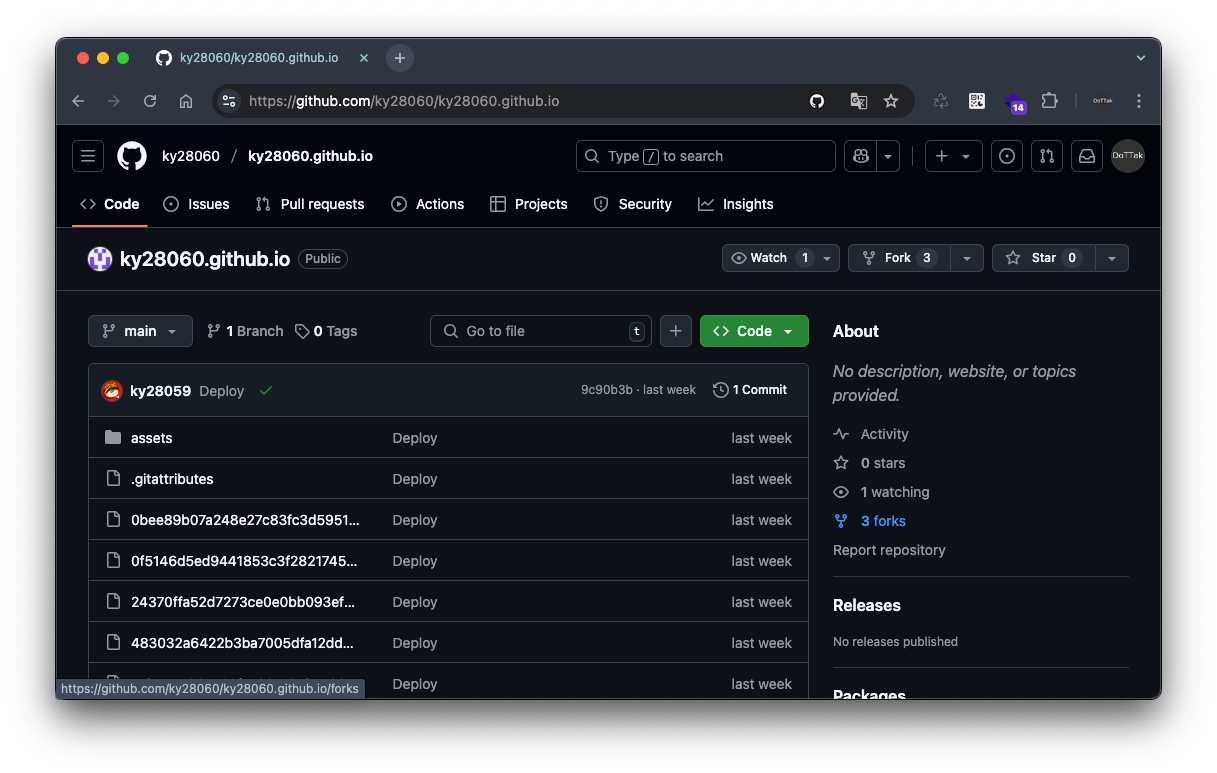The image size is (1217, 773).
Task: Reload the page with the refresh icon
Action: point(150,101)
